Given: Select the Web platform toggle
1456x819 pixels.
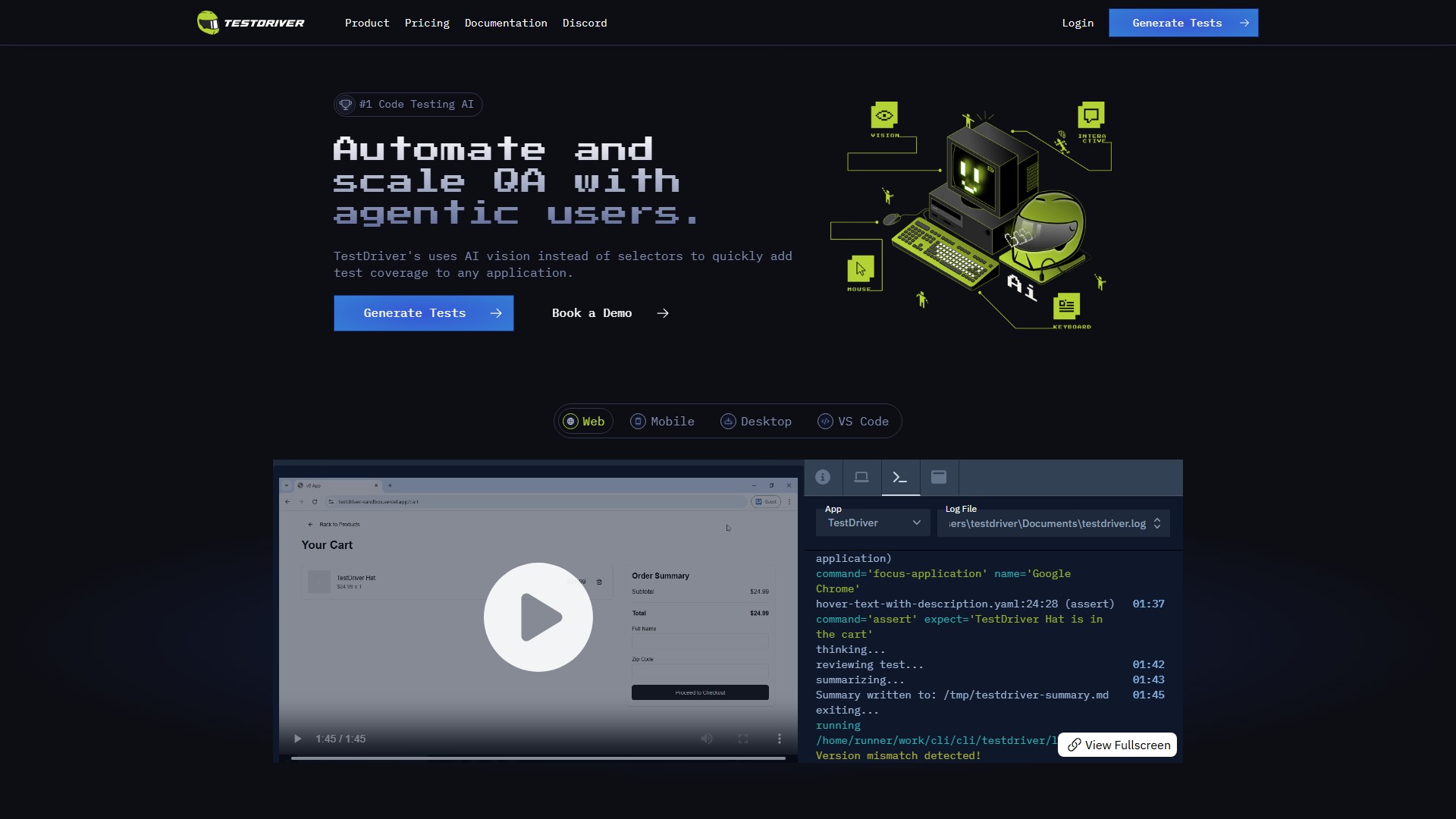Looking at the screenshot, I should click(x=585, y=422).
